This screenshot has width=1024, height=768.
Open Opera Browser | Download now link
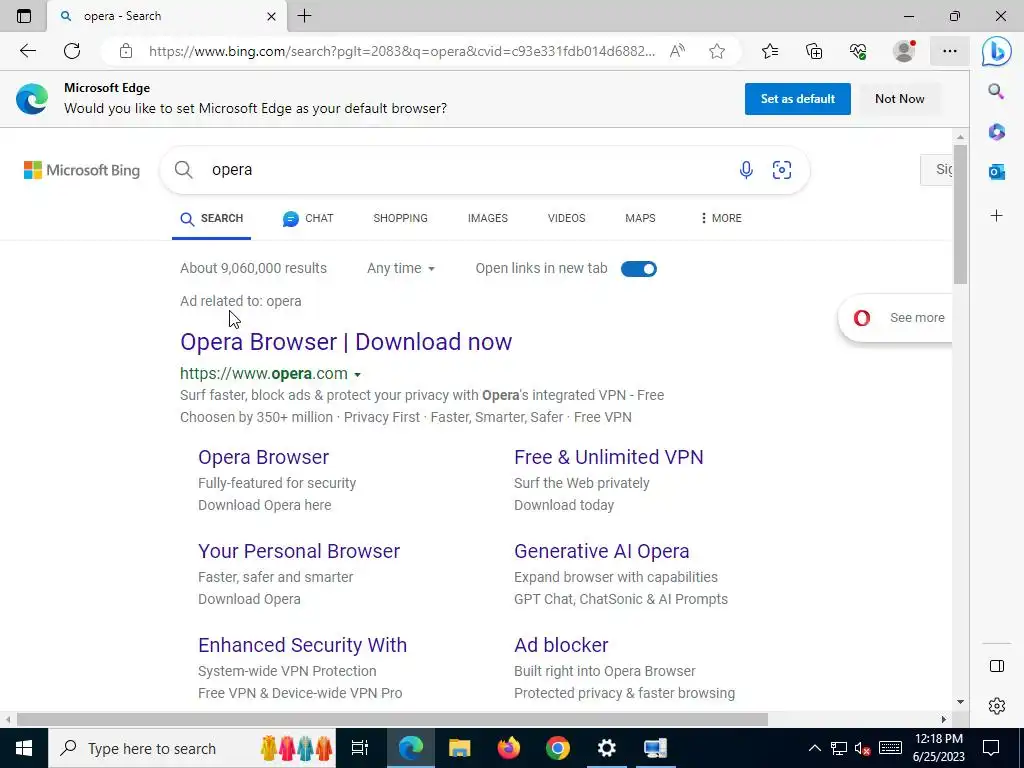pos(346,342)
